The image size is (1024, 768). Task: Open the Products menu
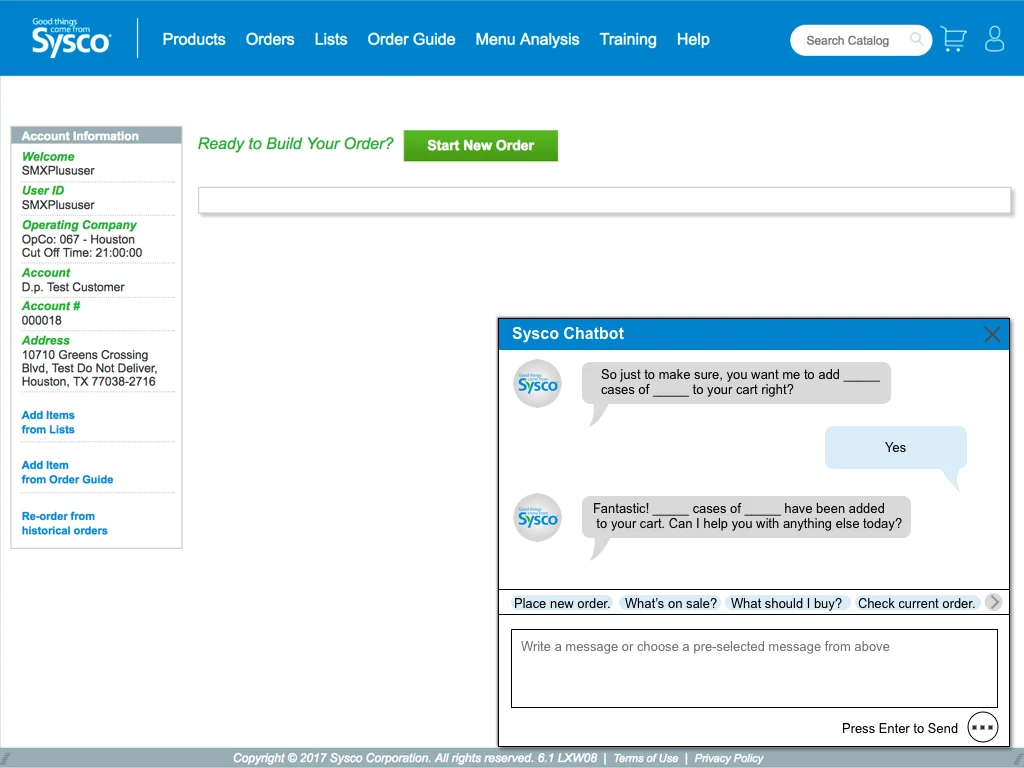(194, 39)
